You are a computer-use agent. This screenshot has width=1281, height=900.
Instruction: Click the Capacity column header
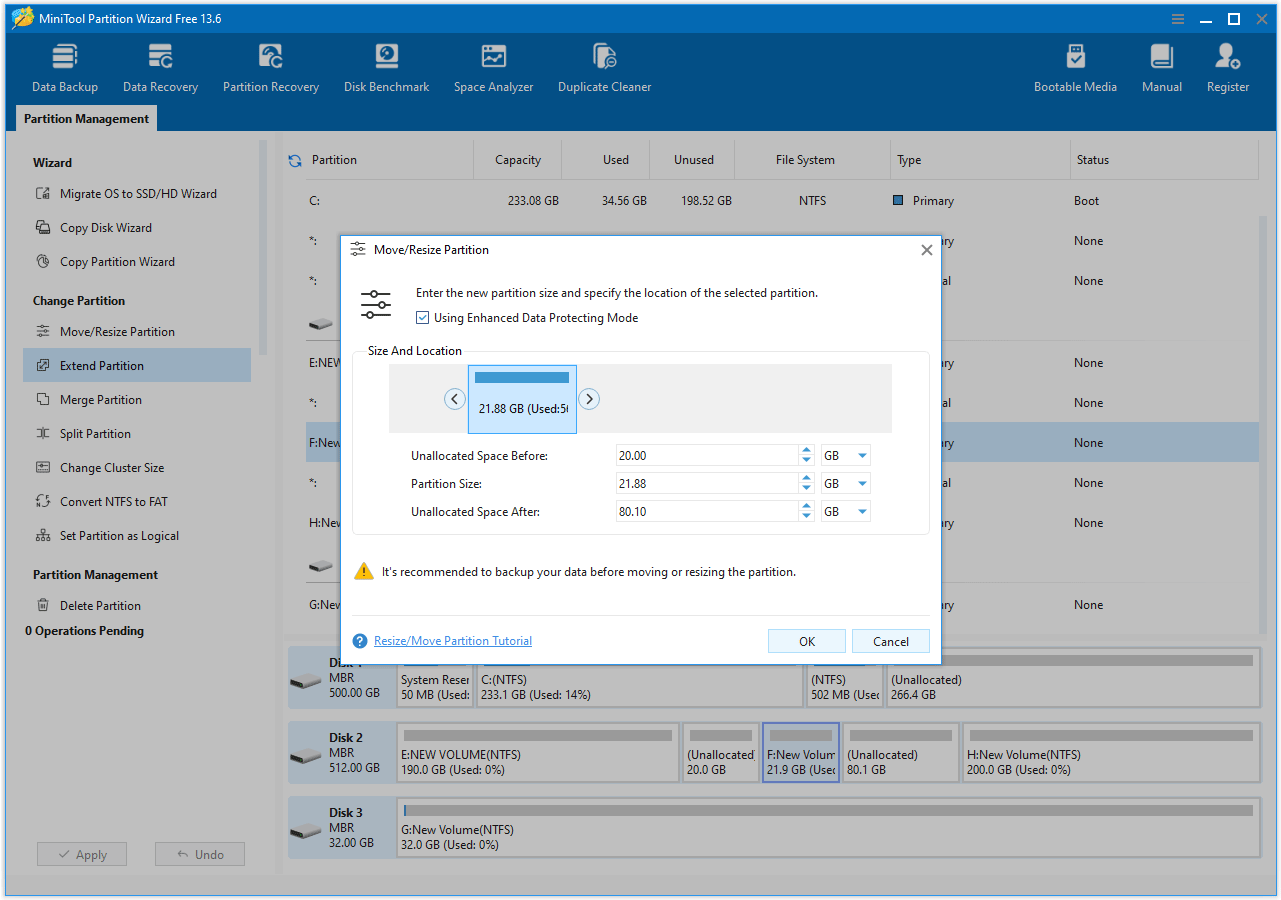coord(518,160)
